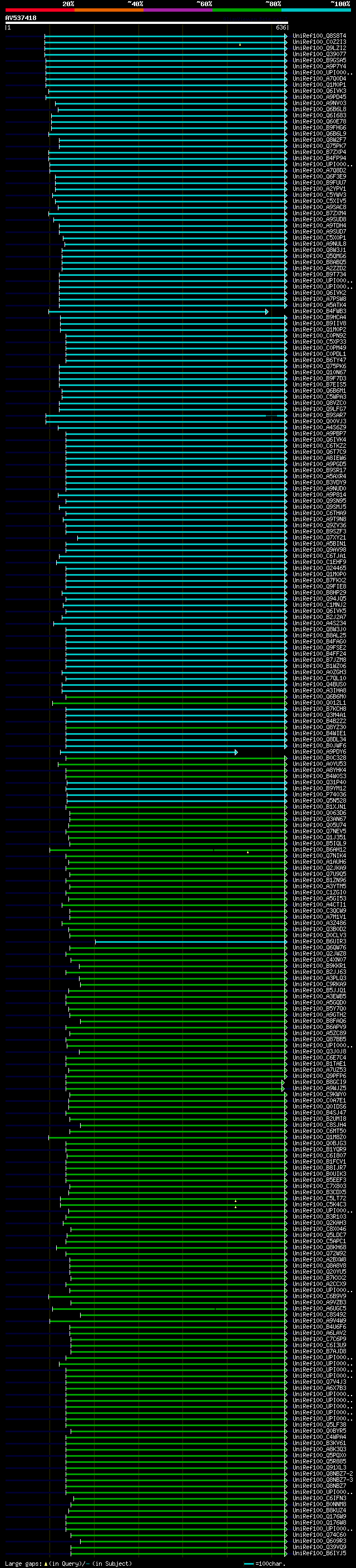Image resolution: width=356 pixels, height=1568 pixels.
Task: Select the UniRef100_P74036 label
Action: pos(319,795)
